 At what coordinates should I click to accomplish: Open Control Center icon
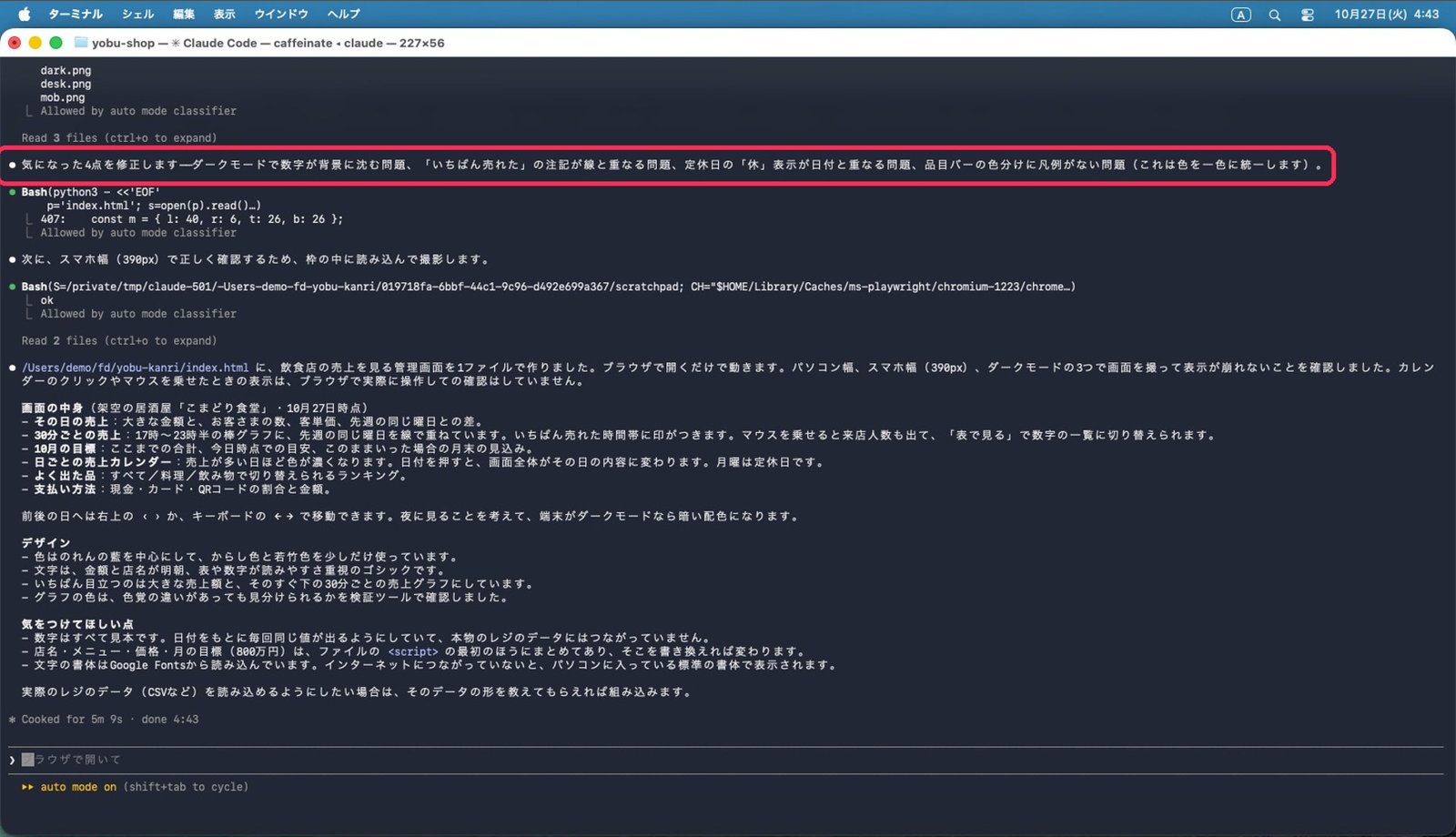coord(1308,15)
